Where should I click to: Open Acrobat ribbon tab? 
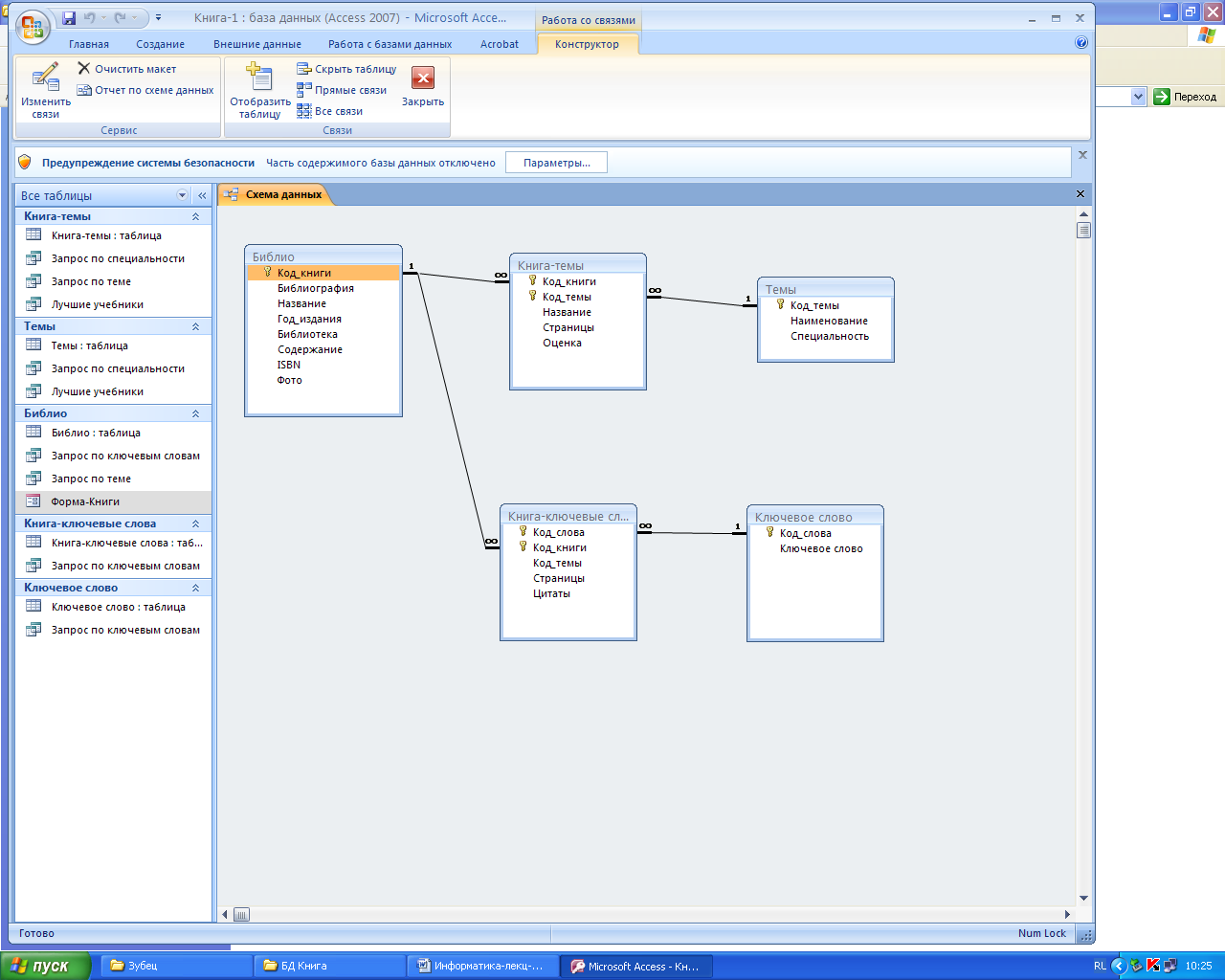tap(500, 44)
